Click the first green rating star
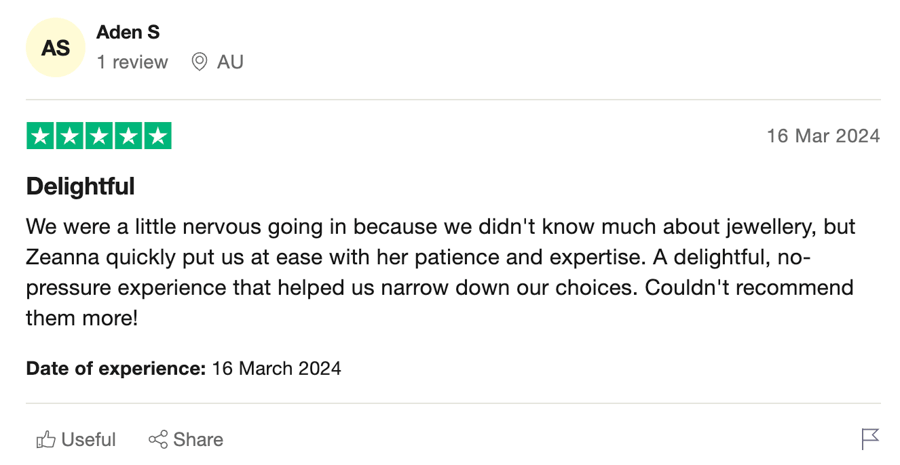Screen dimensions: 900x465 40,136
